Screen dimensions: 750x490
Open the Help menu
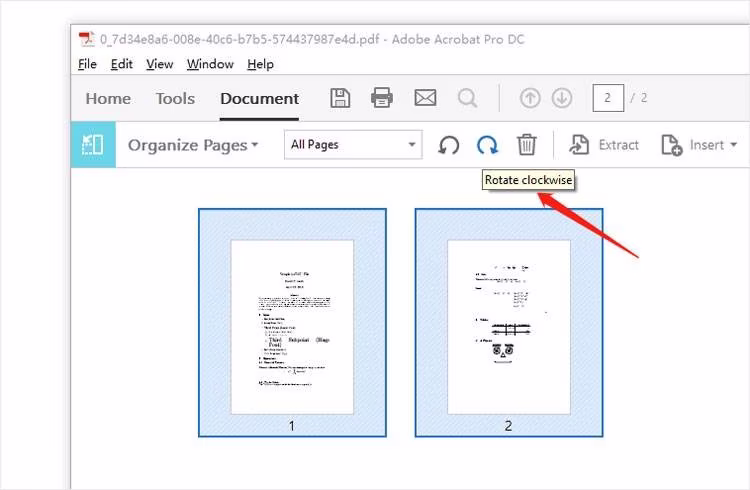[x=261, y=64]
